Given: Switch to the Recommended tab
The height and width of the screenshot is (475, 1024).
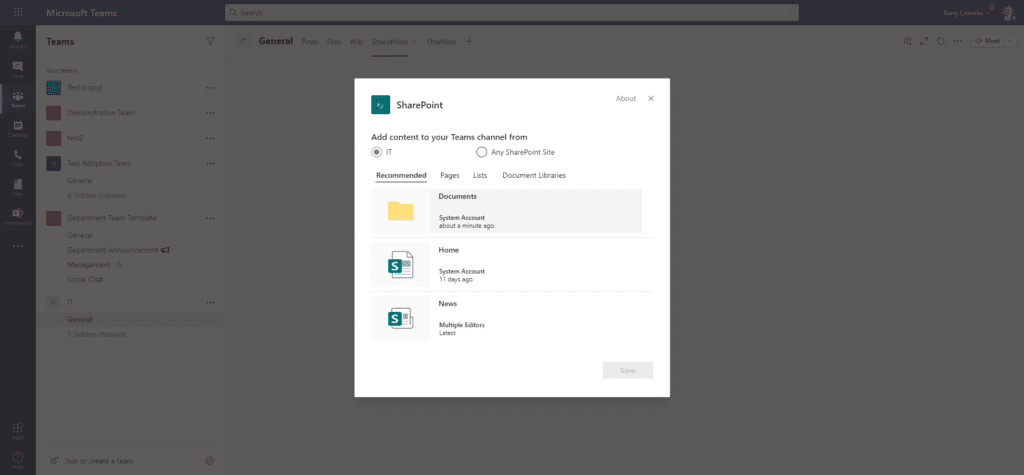Looking at the screenshot, I should (x=401, y=175).
